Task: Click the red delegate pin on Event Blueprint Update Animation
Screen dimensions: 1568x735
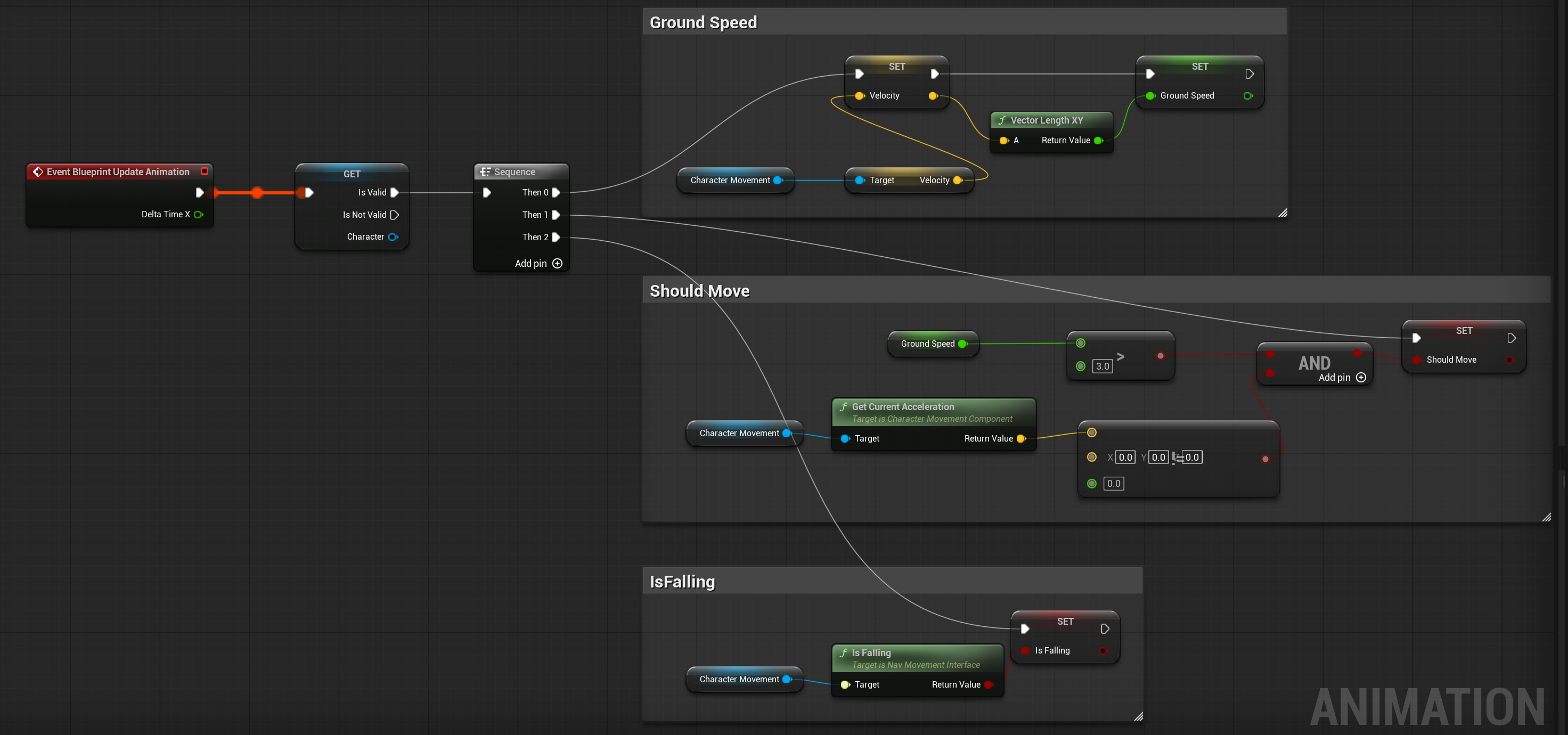Action: [x=205, y=171]
